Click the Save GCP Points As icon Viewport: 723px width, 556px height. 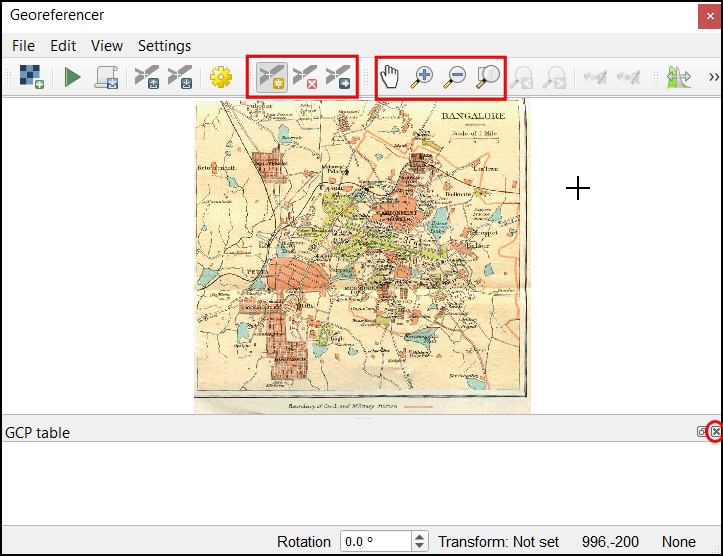(x=180, y=77)
